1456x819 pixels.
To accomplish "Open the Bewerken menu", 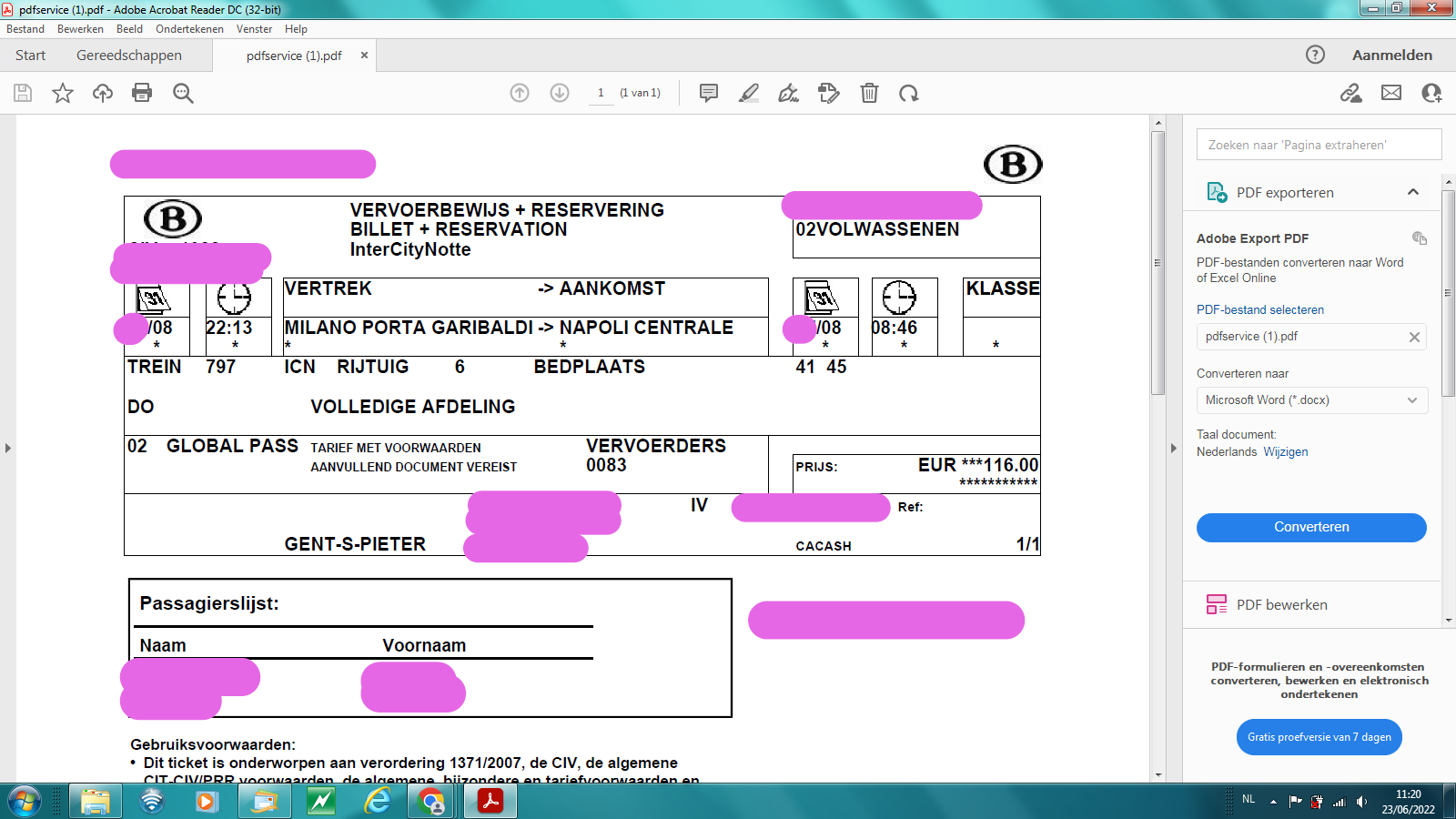I will (80, 29).
